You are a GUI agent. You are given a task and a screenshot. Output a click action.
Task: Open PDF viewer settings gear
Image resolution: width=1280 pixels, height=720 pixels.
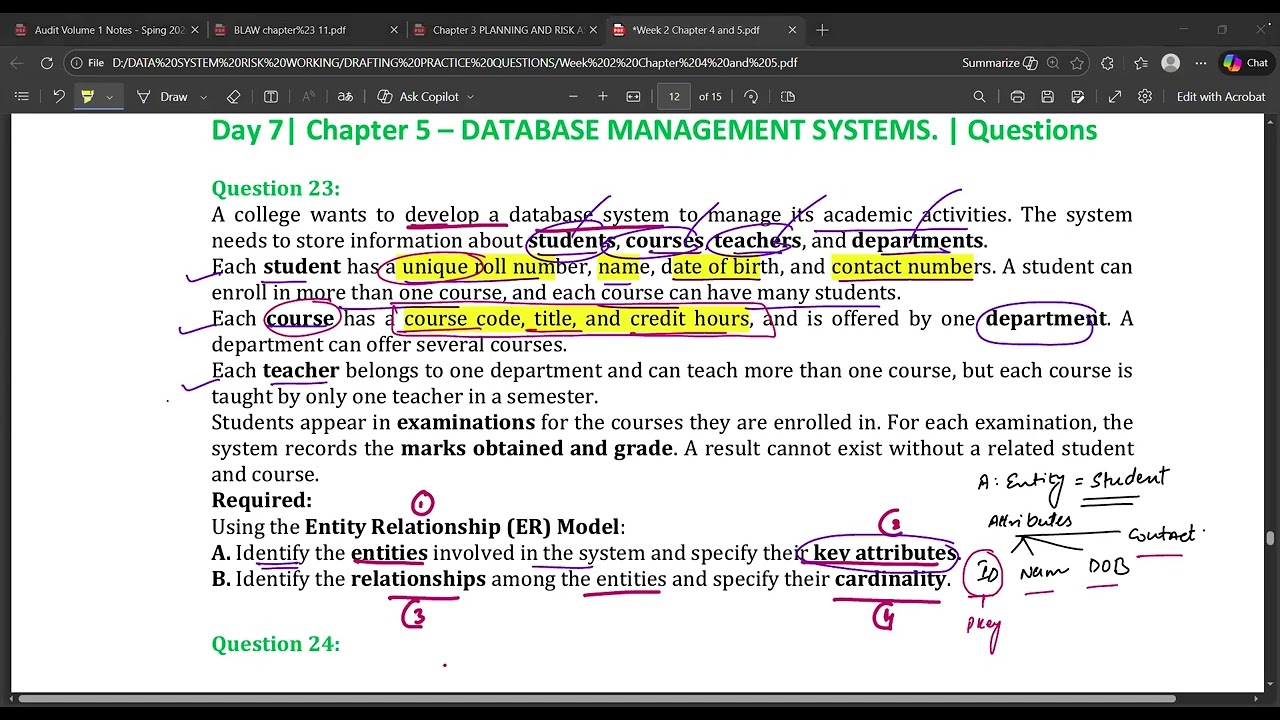coord(1145,97)
